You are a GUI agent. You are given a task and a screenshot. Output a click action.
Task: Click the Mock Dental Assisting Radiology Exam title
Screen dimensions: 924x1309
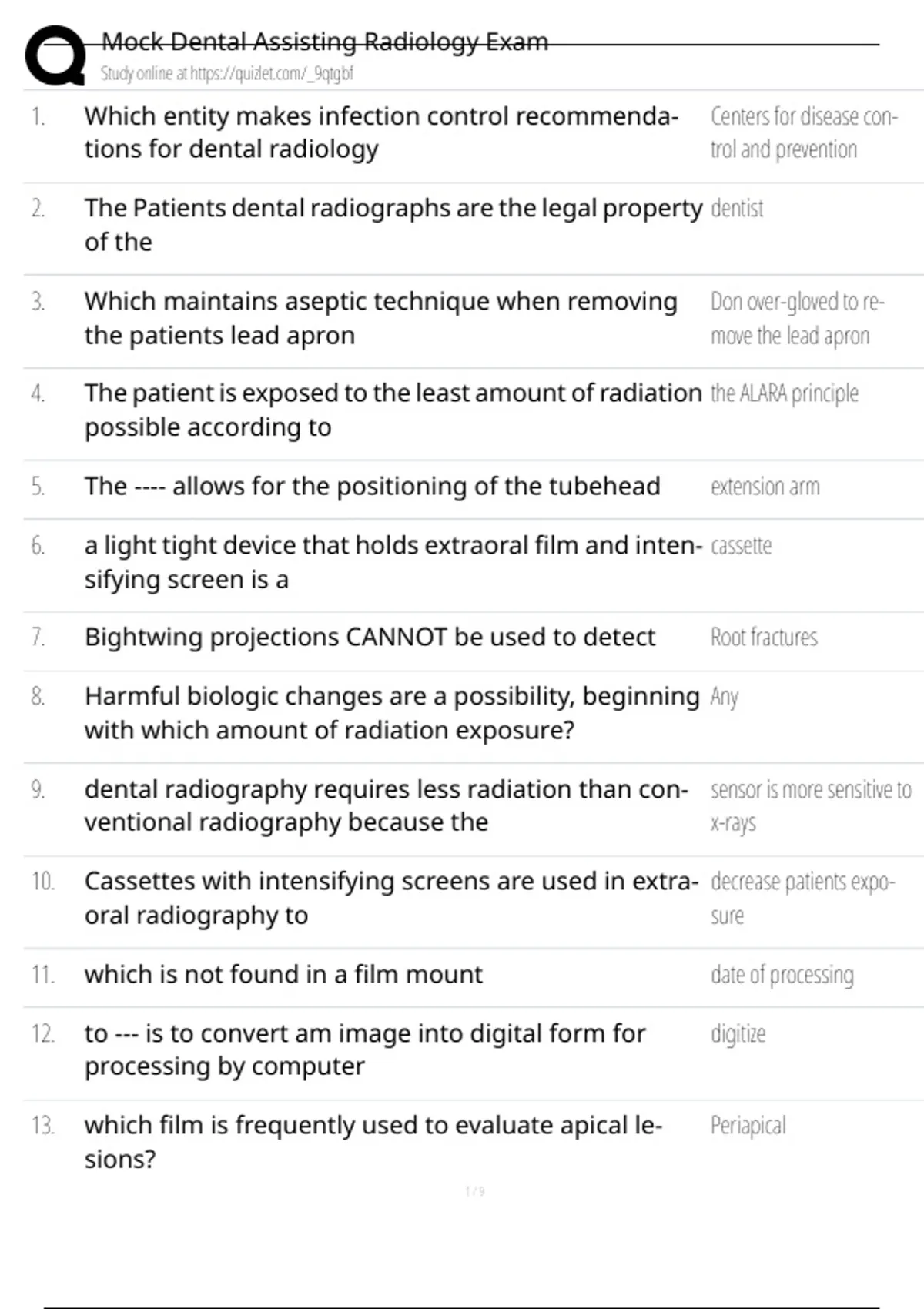pyautogui.click(x=324, y=42)
